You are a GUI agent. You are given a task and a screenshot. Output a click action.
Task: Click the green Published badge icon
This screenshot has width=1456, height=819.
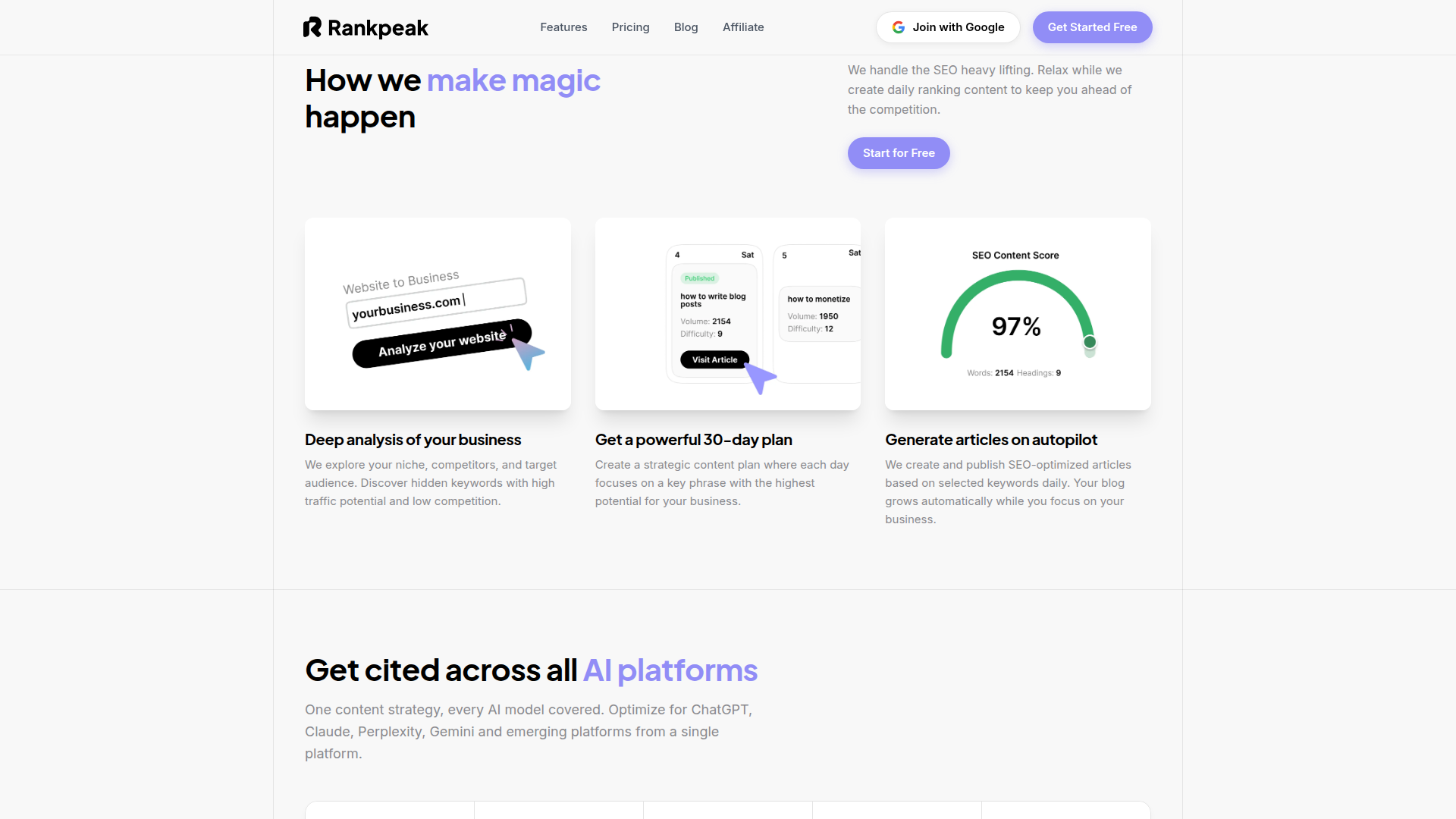tap(698, 278)
